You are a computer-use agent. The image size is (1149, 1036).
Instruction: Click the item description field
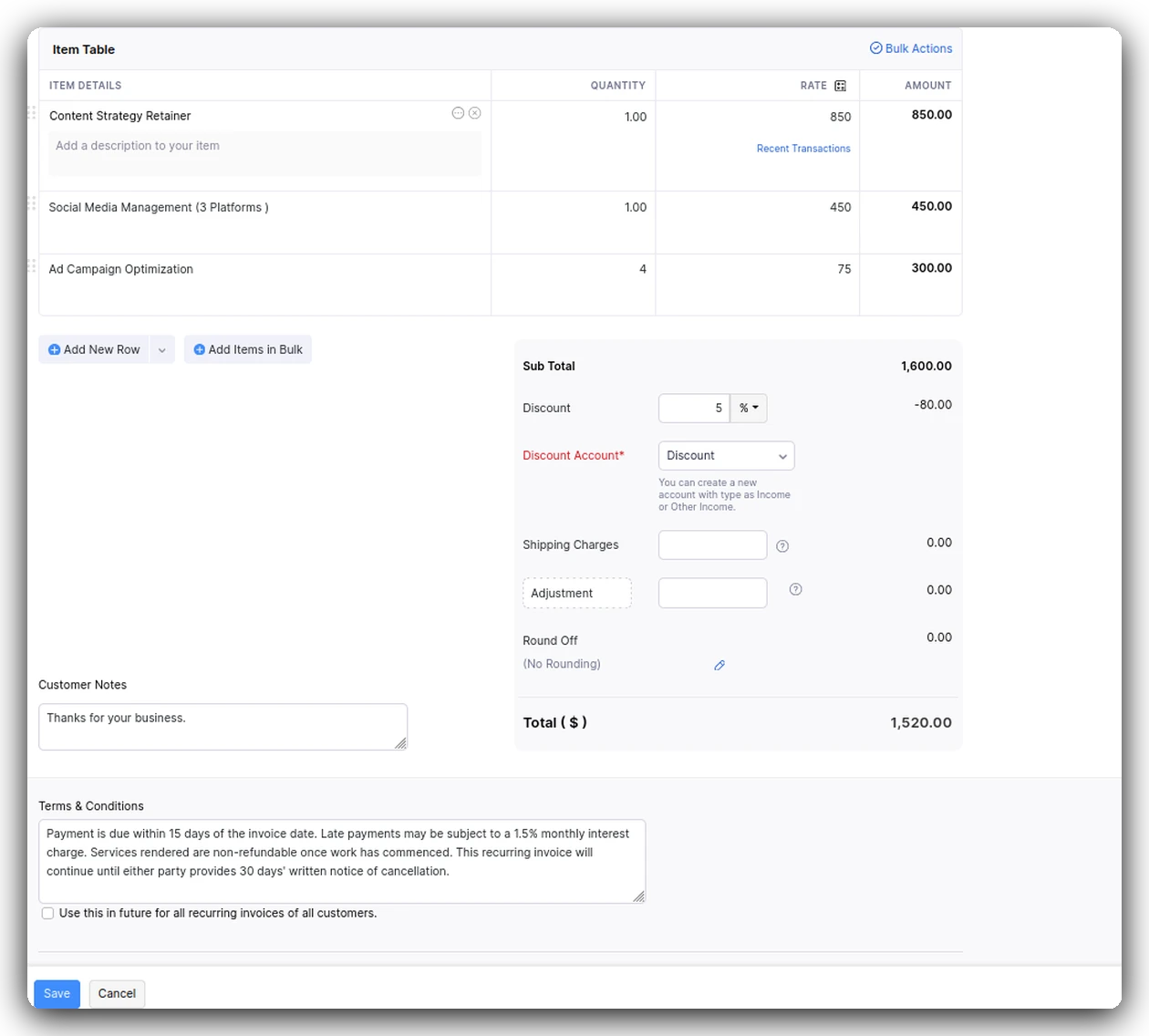tap(264, 153)
